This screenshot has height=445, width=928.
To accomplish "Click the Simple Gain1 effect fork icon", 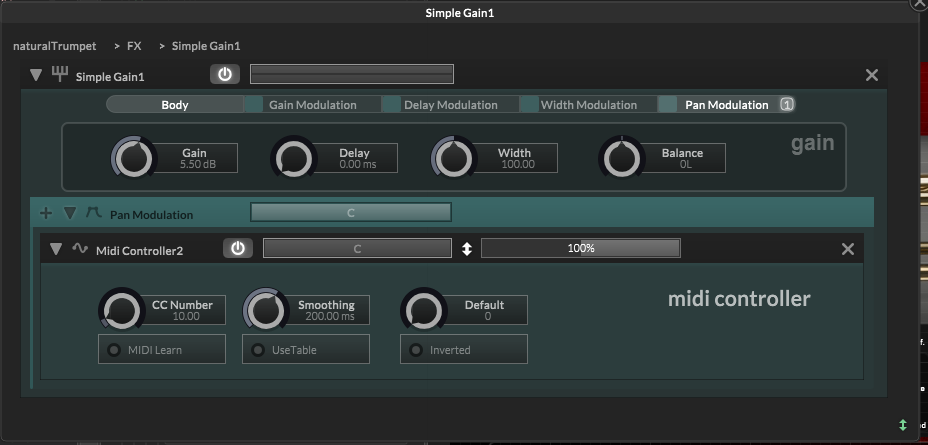I will 60,75.
